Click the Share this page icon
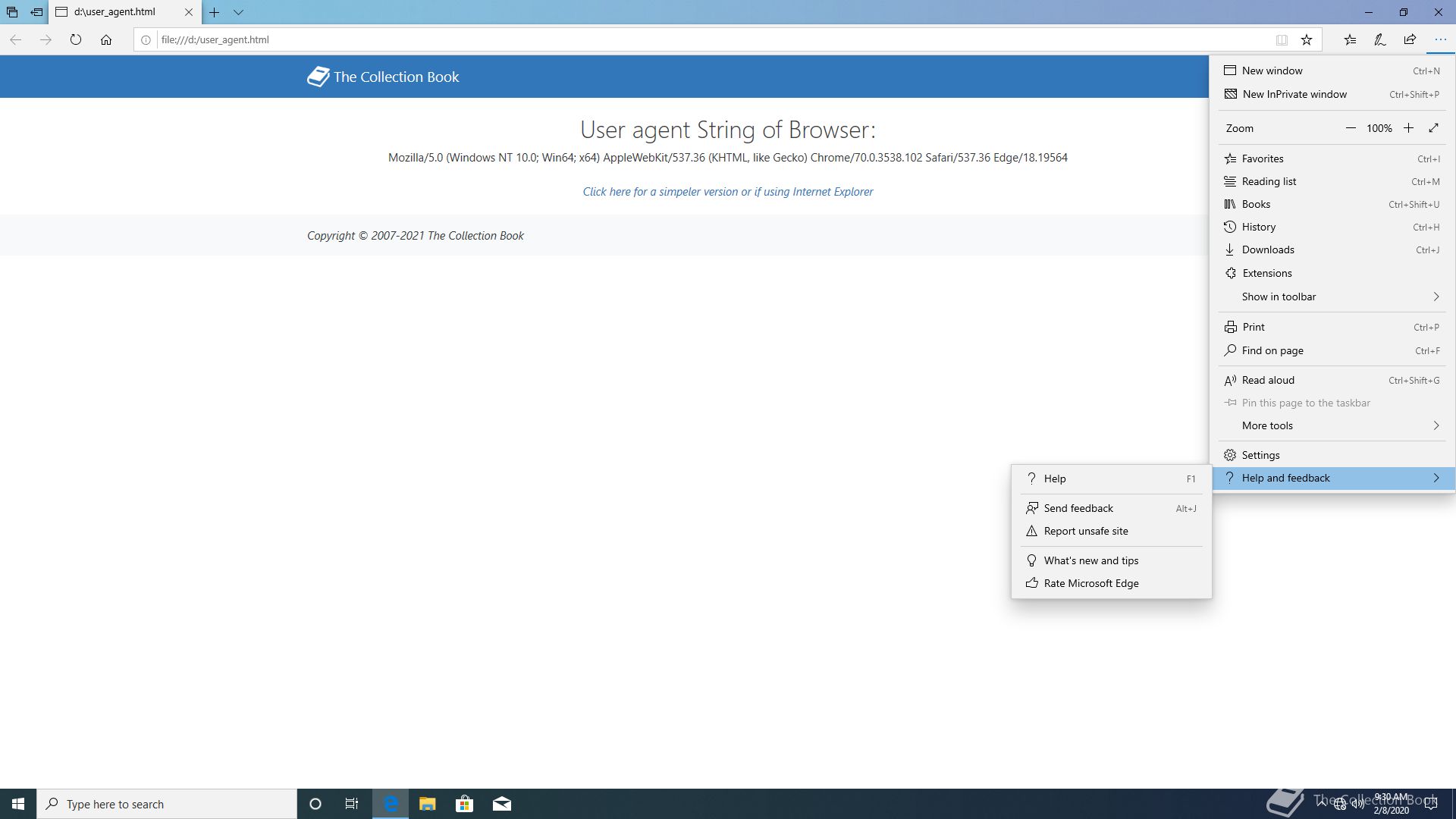1456x819 pixels. 1410,39
